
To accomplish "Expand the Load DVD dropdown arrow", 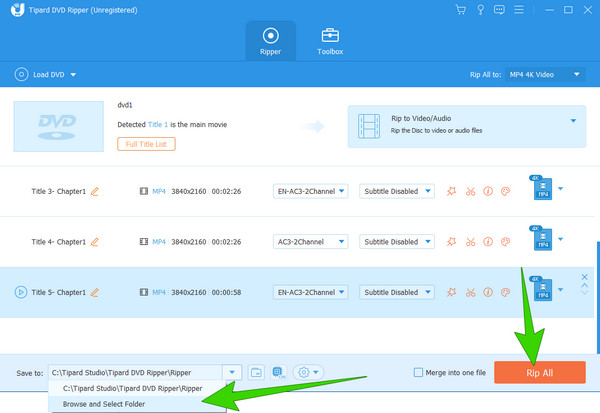I will [x=73, y=75].
